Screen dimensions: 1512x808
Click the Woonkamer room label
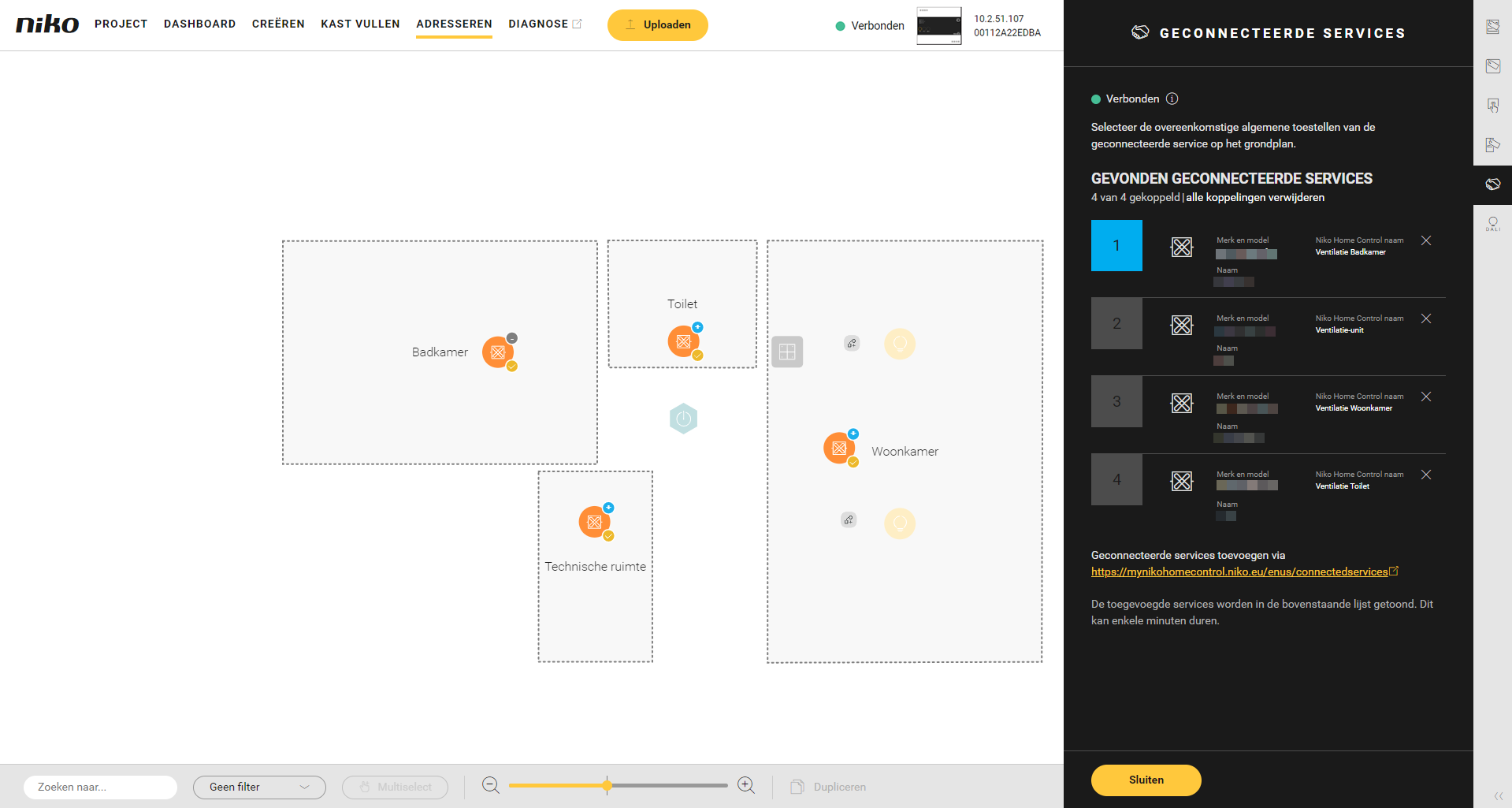(x=905, y=452)
